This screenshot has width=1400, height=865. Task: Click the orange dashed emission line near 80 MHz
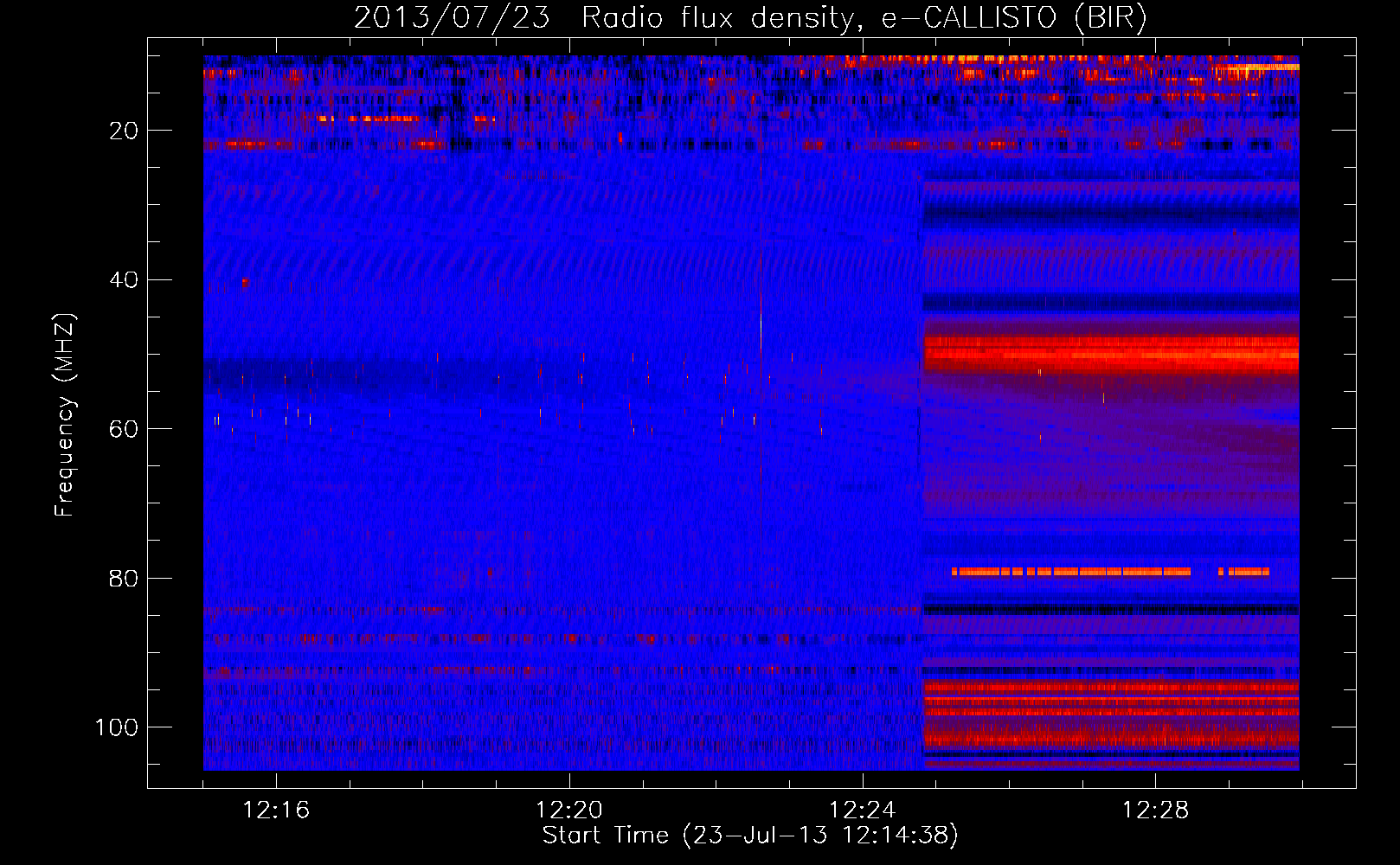pos(1110,572)
